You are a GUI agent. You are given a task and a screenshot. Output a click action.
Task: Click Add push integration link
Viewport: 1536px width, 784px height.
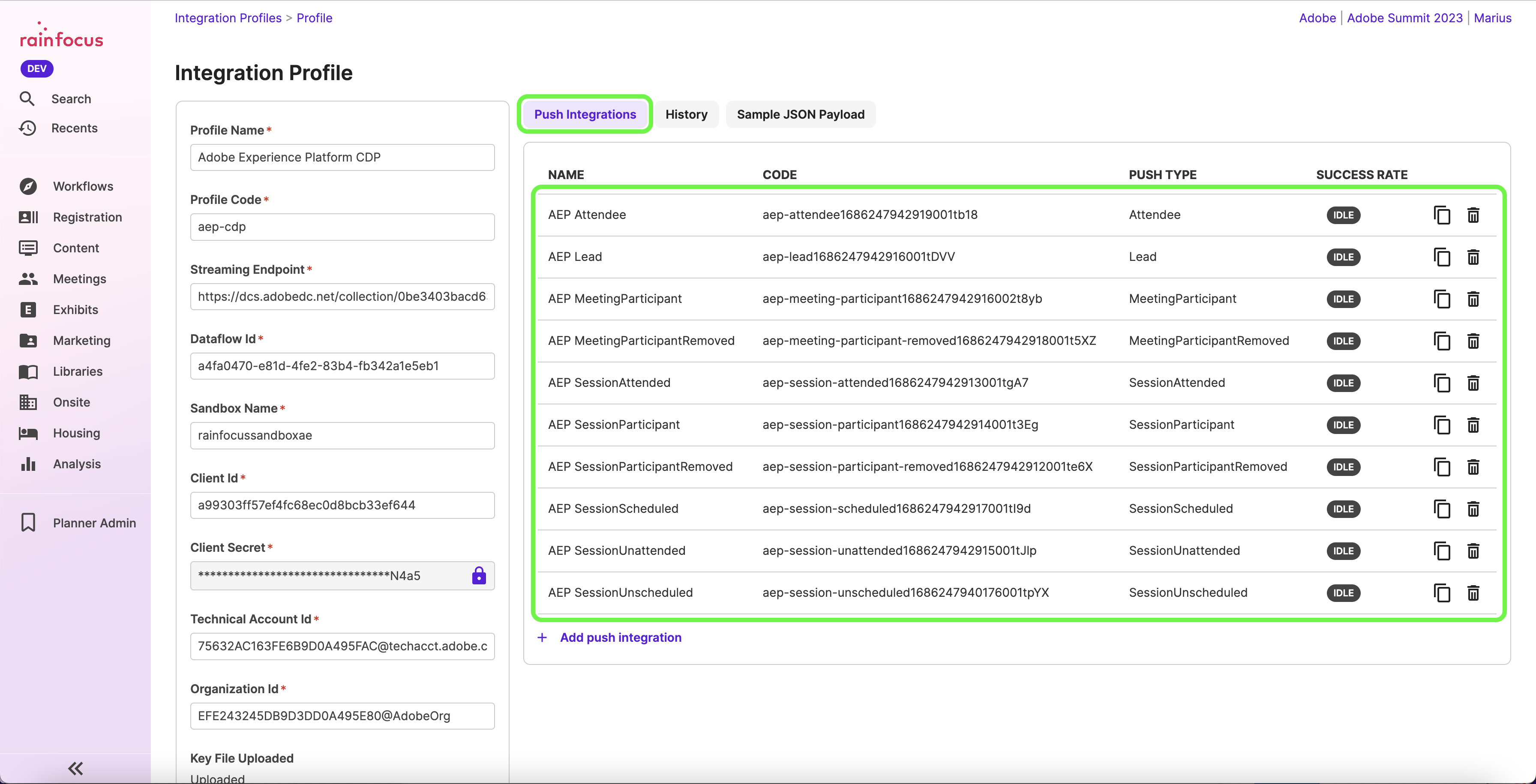(x=620, y=637)
